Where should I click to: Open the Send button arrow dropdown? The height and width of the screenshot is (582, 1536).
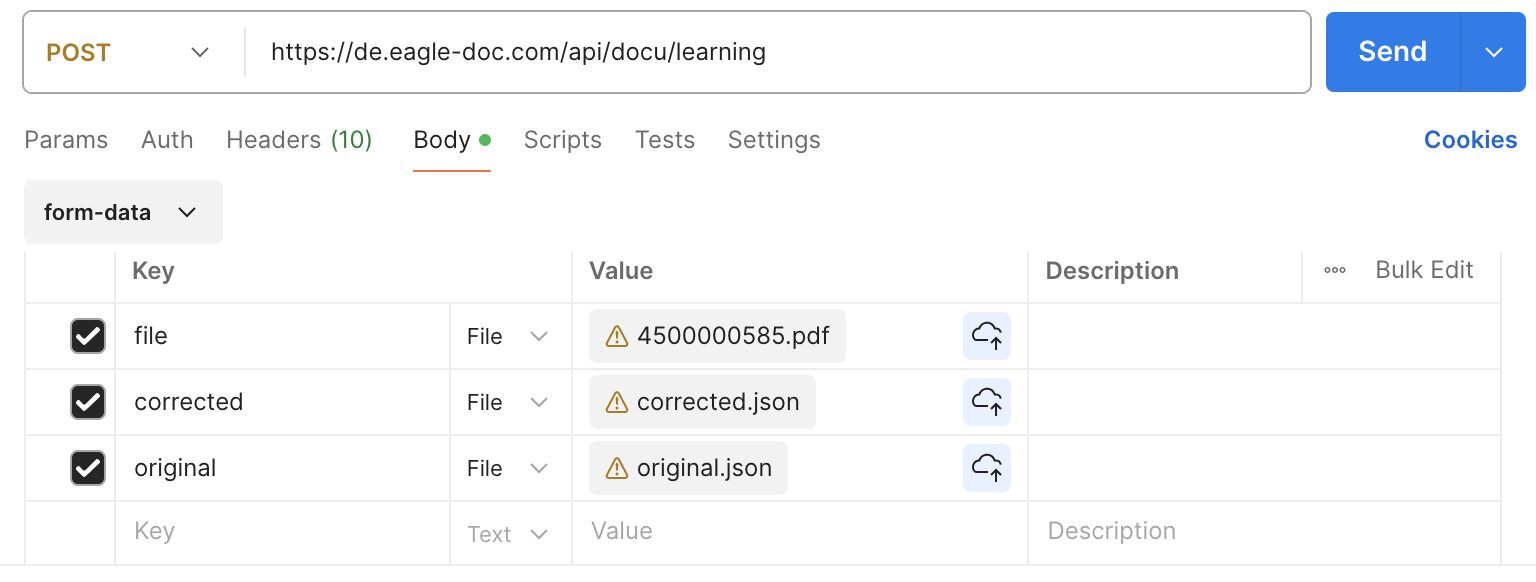[x=1494, y=52]
